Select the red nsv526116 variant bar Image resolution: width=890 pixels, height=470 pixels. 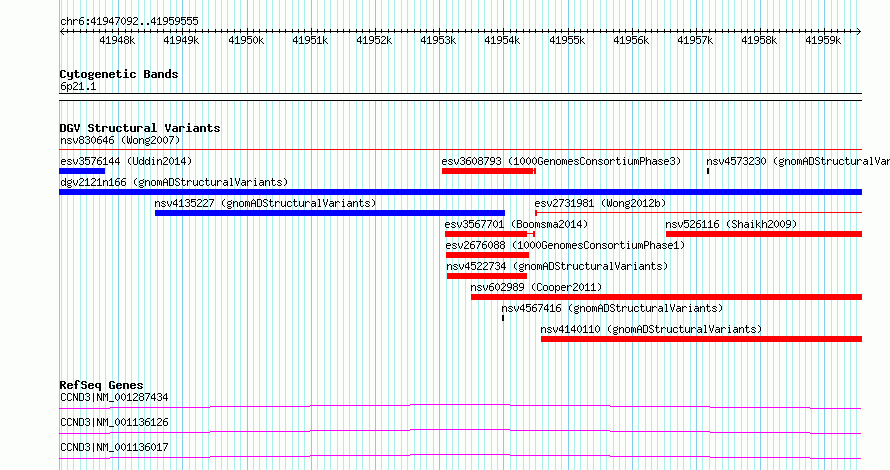[x=763, y=234]
